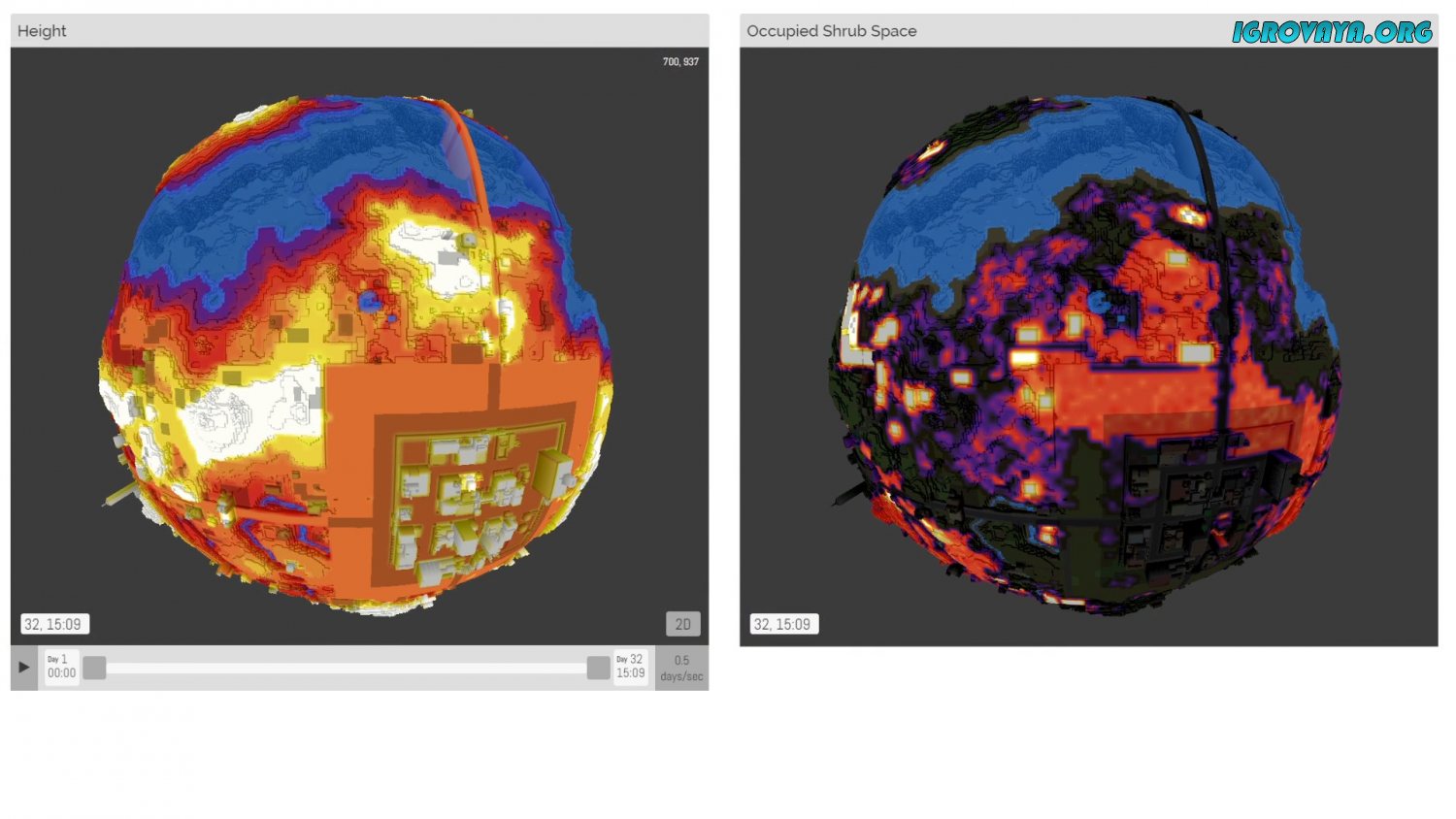Toggle the 2D view mode button
The height and width of the screenshot is (819, 1456).
point(682,624)
